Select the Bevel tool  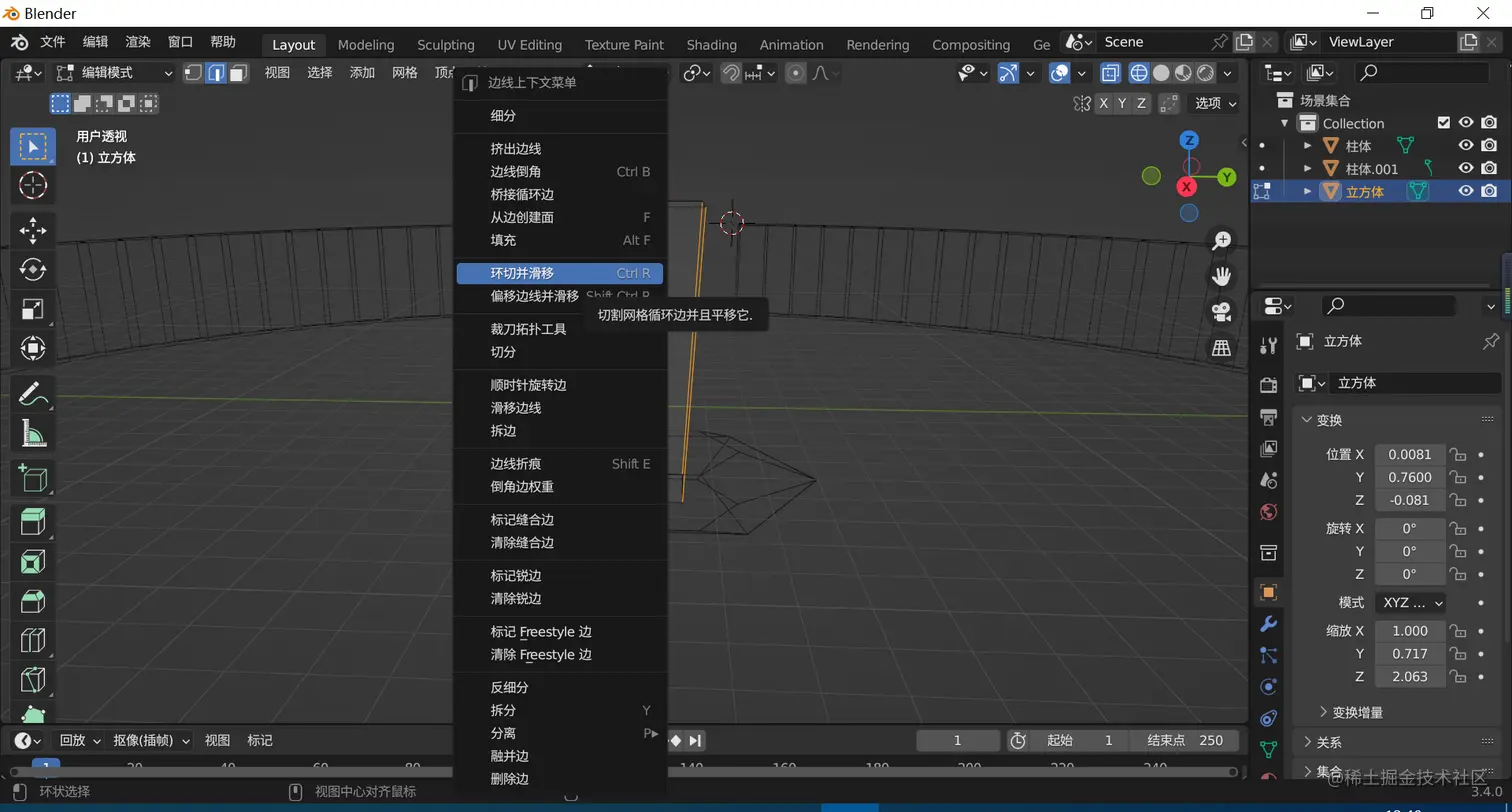(33, 601)
